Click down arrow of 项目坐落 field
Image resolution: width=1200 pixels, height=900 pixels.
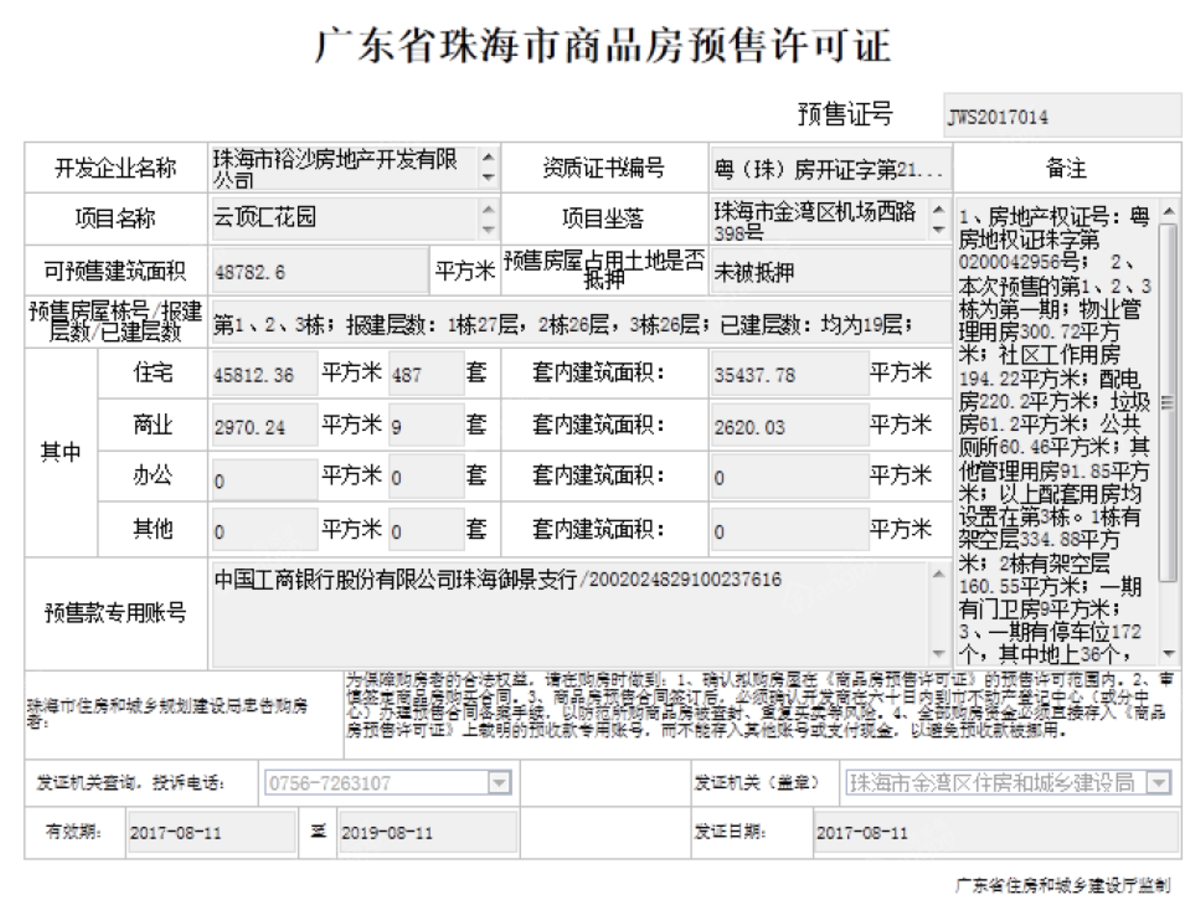937,229
